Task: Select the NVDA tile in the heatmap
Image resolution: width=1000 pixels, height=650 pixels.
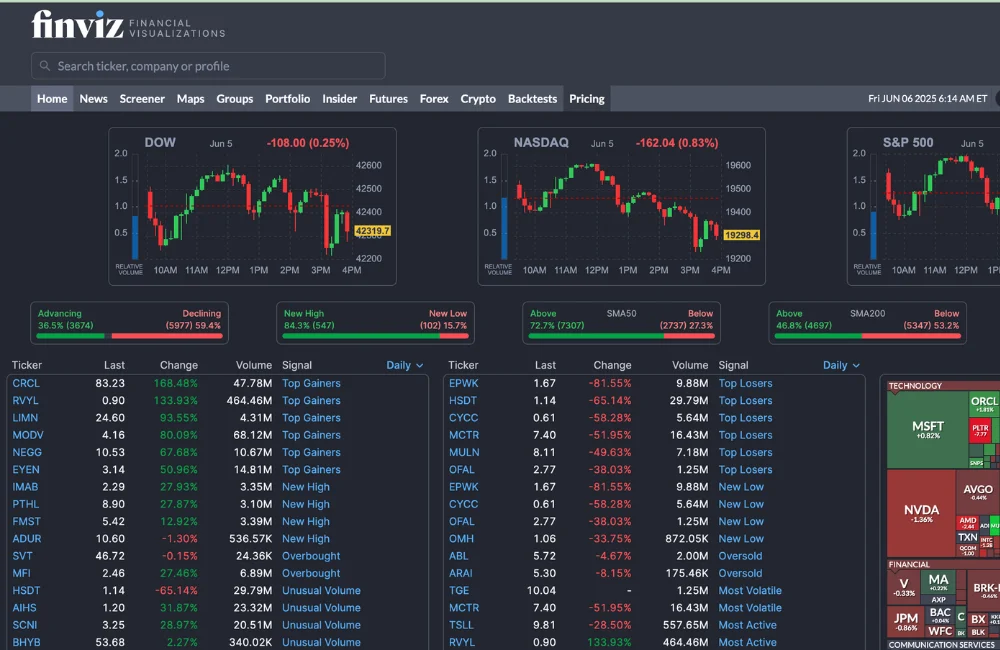Action: (x=920, y=514)
